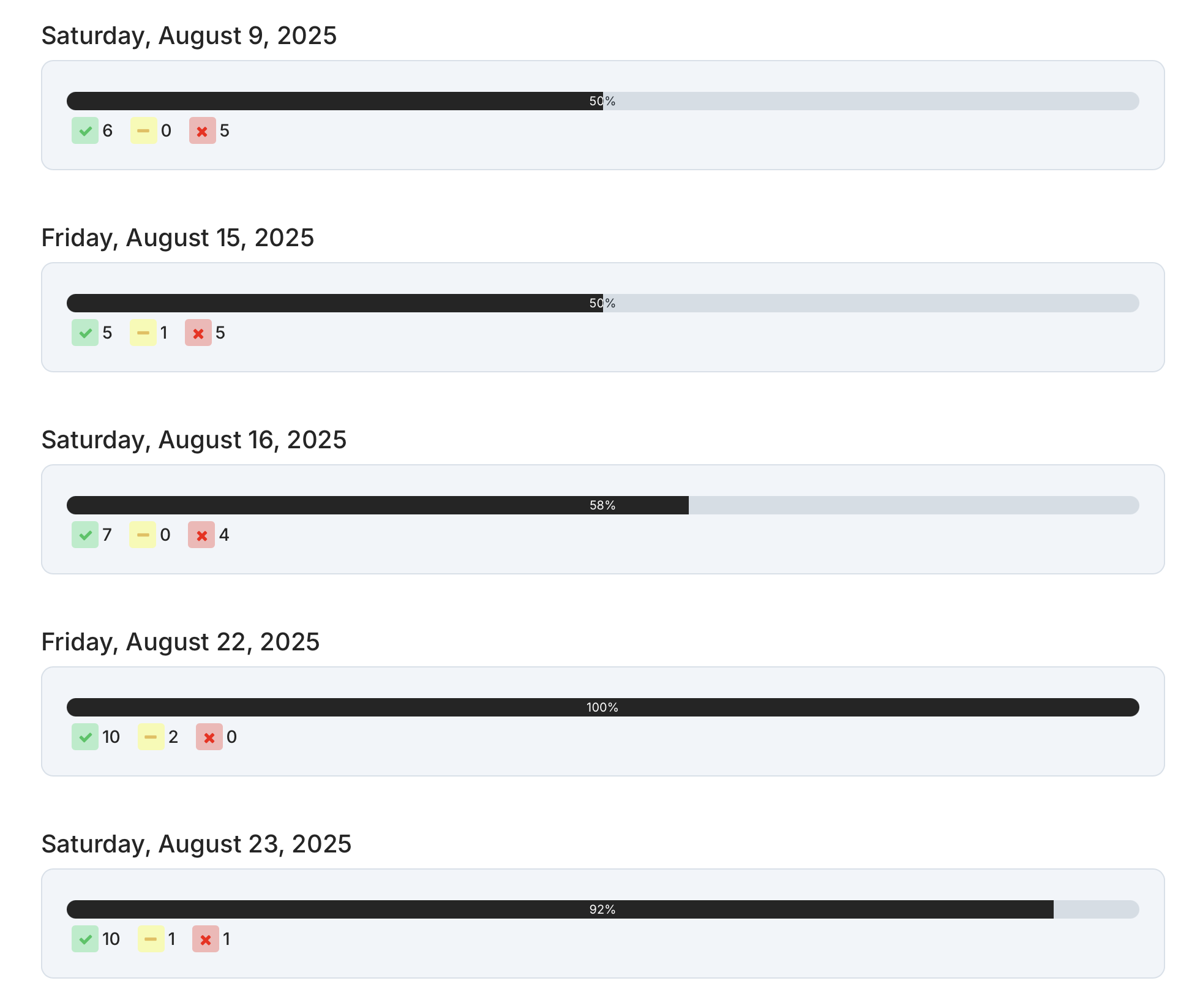Click the yellow minus icon for August 23
Image resolution: width=1200 pixels, height=1008 pixels.
coord(151,939)
